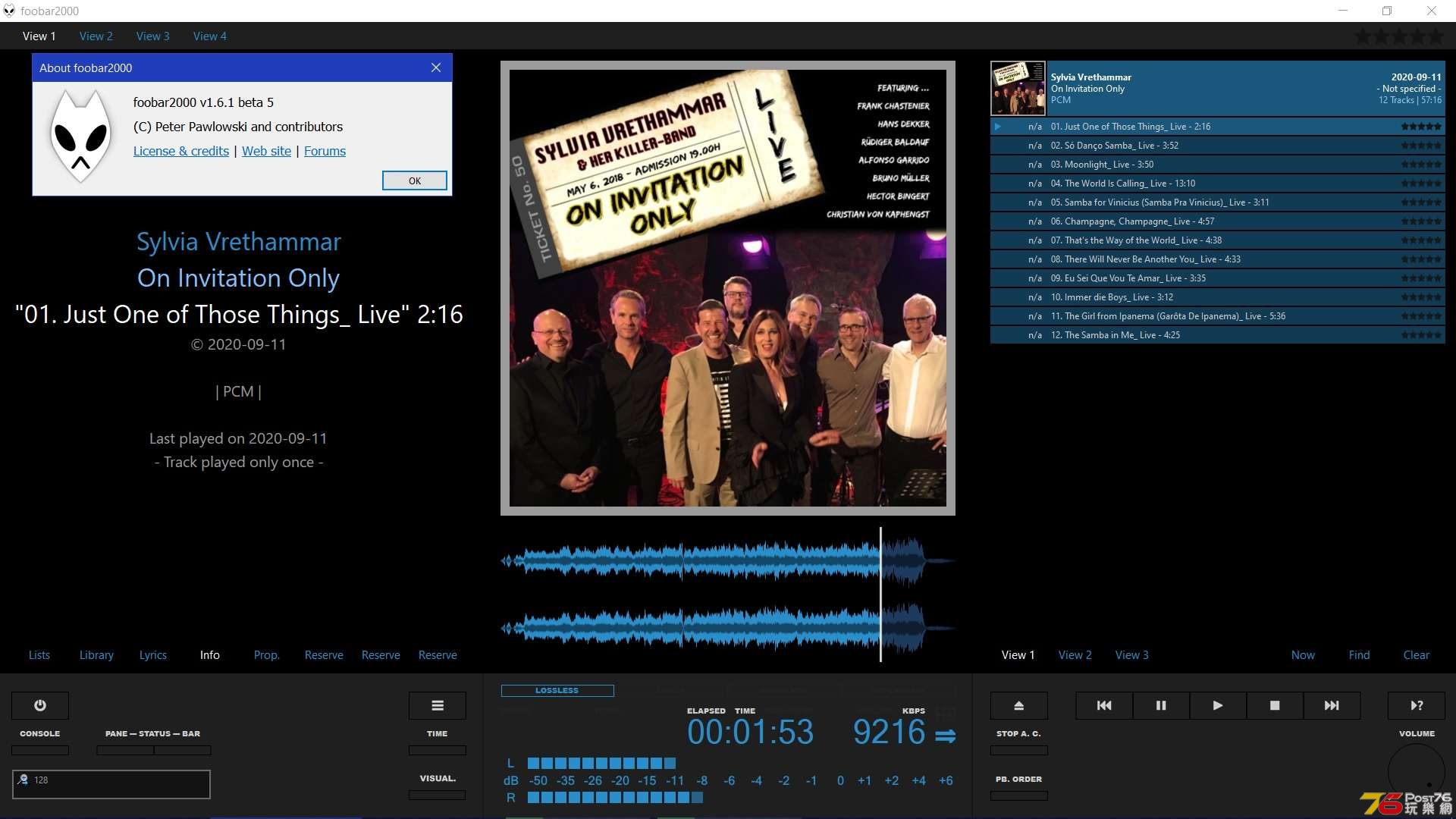This screenshot has width=1456, height=819.
Task: Open the Prop. panel tab
Action: (267, 655)
